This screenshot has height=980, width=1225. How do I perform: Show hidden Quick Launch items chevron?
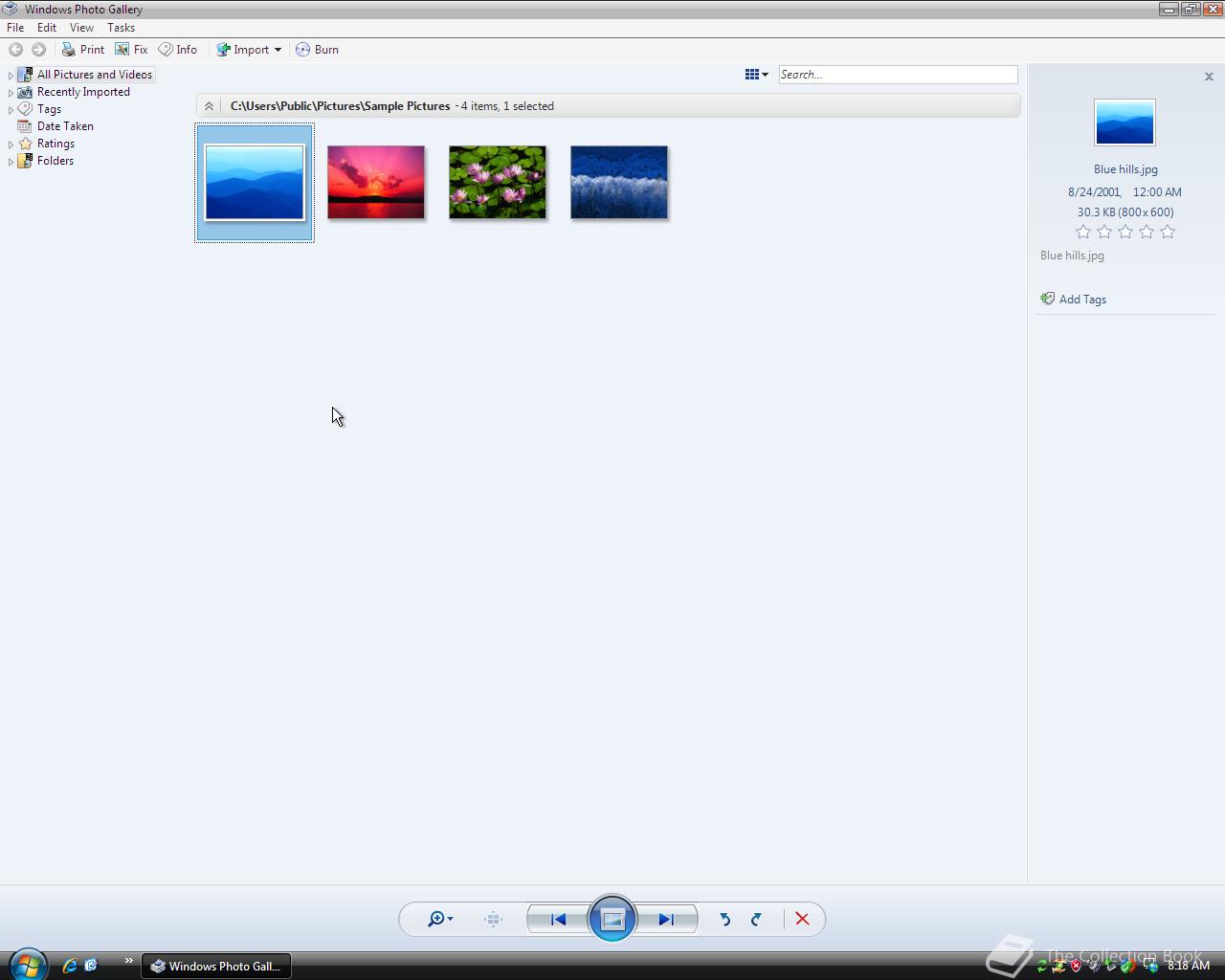tap(128, 961)
